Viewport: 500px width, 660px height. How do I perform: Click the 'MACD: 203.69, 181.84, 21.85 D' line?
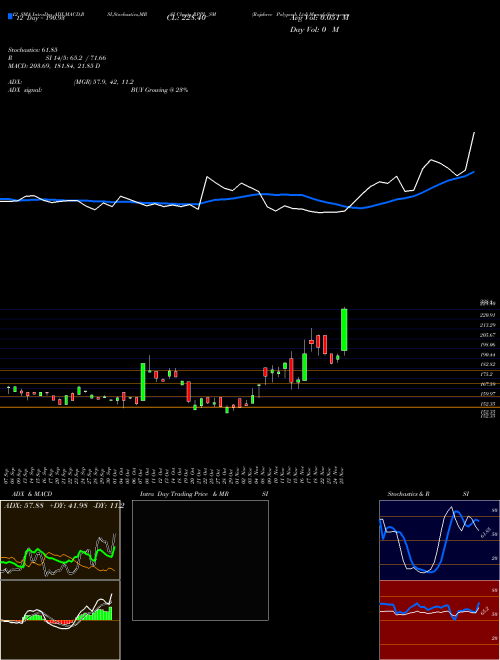click(x=54, y=66)
